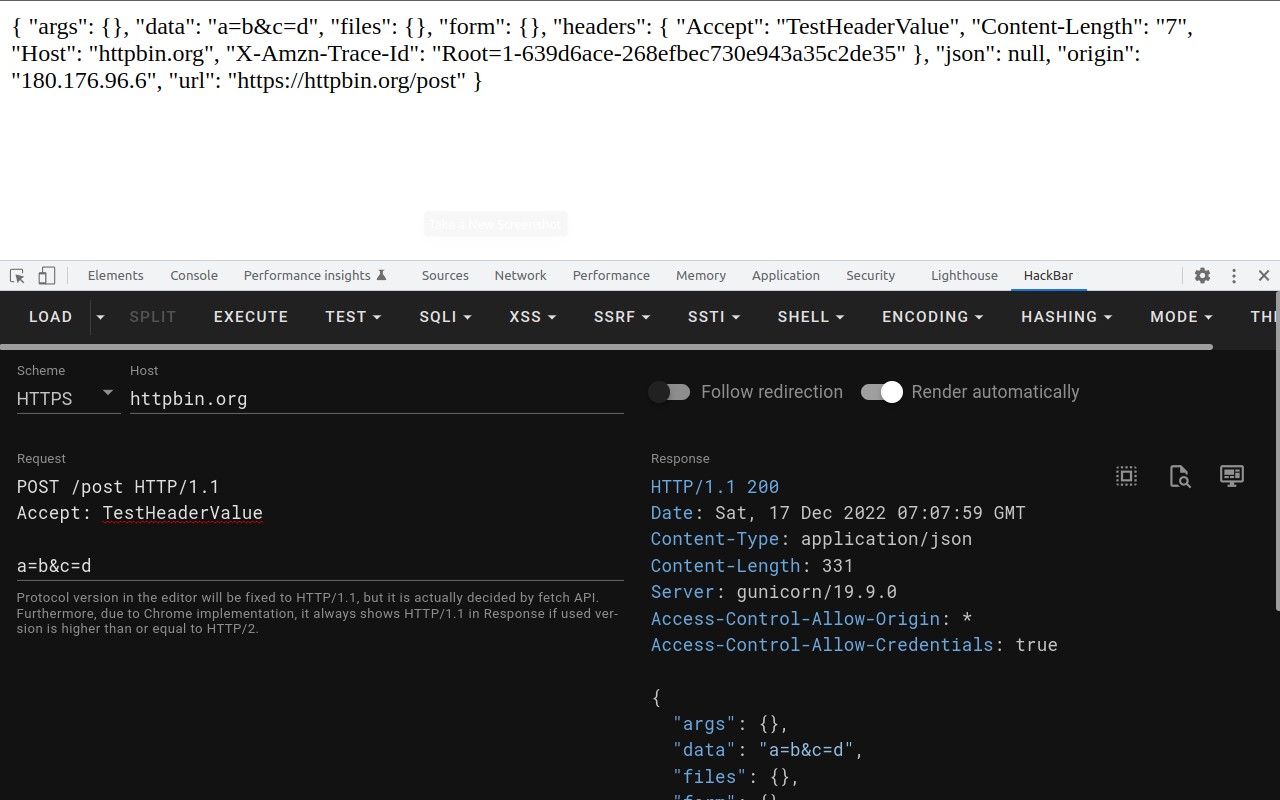This screenshot has height=800, width=1280.
Task: Click the render response monitor icon
Action: pyautogui.click(x=1232, y=476)
